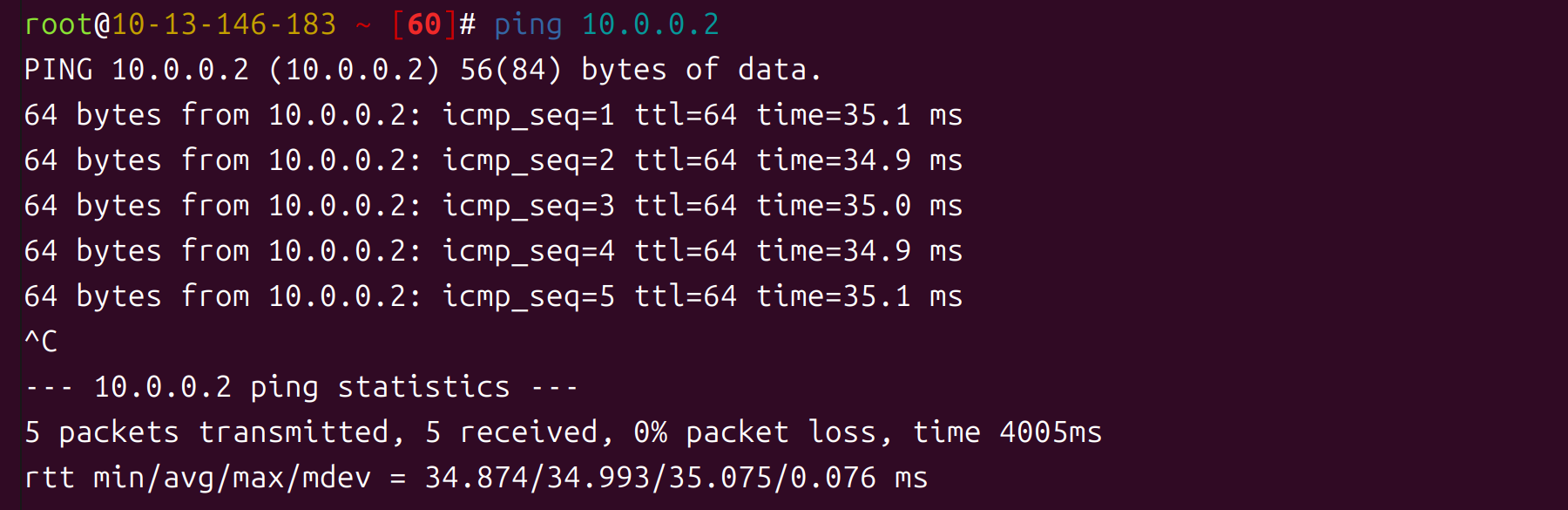Click the ttl=64 value on first reply

click(x=685, y=115)
